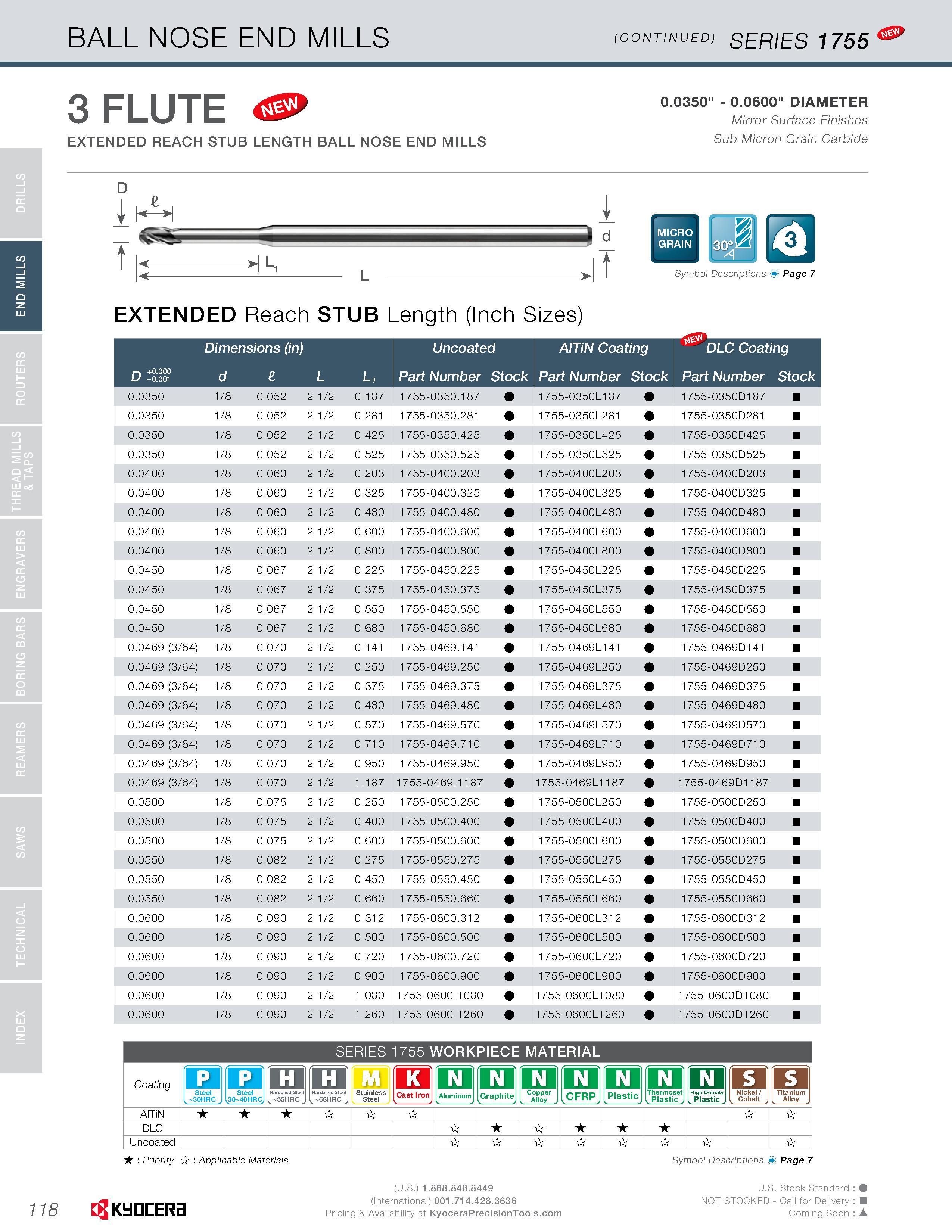This screenshot has width=952, height=1232.
Task: Click part number 1755-0550D660
Action: [723, 899]
